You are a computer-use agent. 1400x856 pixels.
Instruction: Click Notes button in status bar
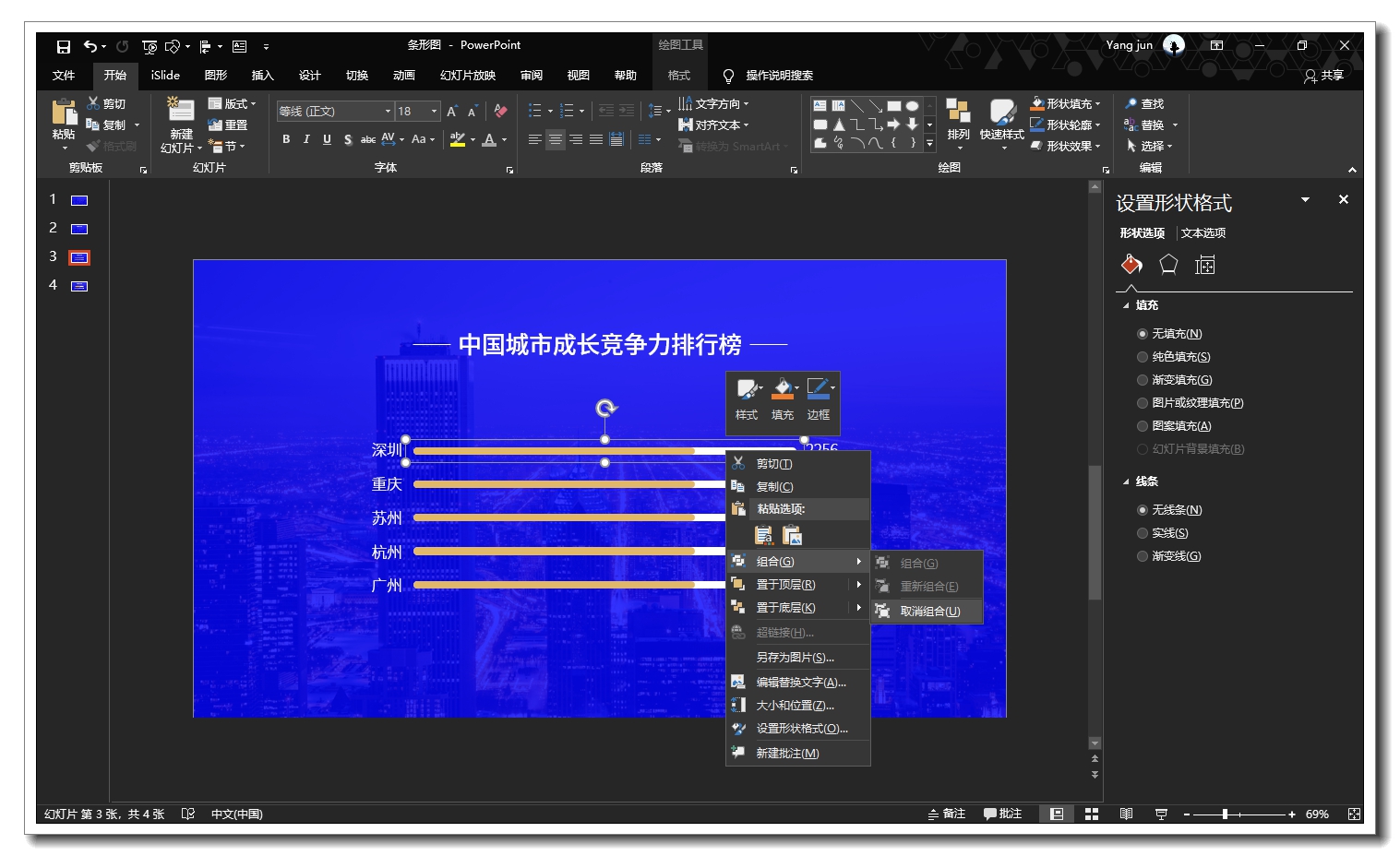point(948,814)
